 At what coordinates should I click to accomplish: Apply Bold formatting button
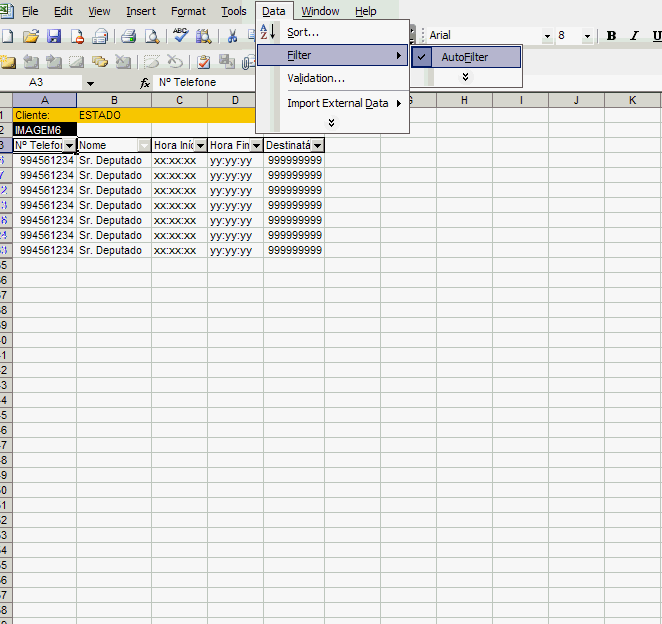tap(611, 36)
